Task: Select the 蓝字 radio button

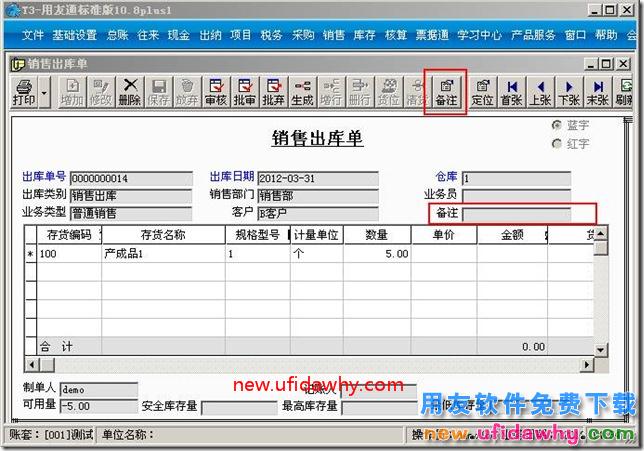Action: point(557,125)
